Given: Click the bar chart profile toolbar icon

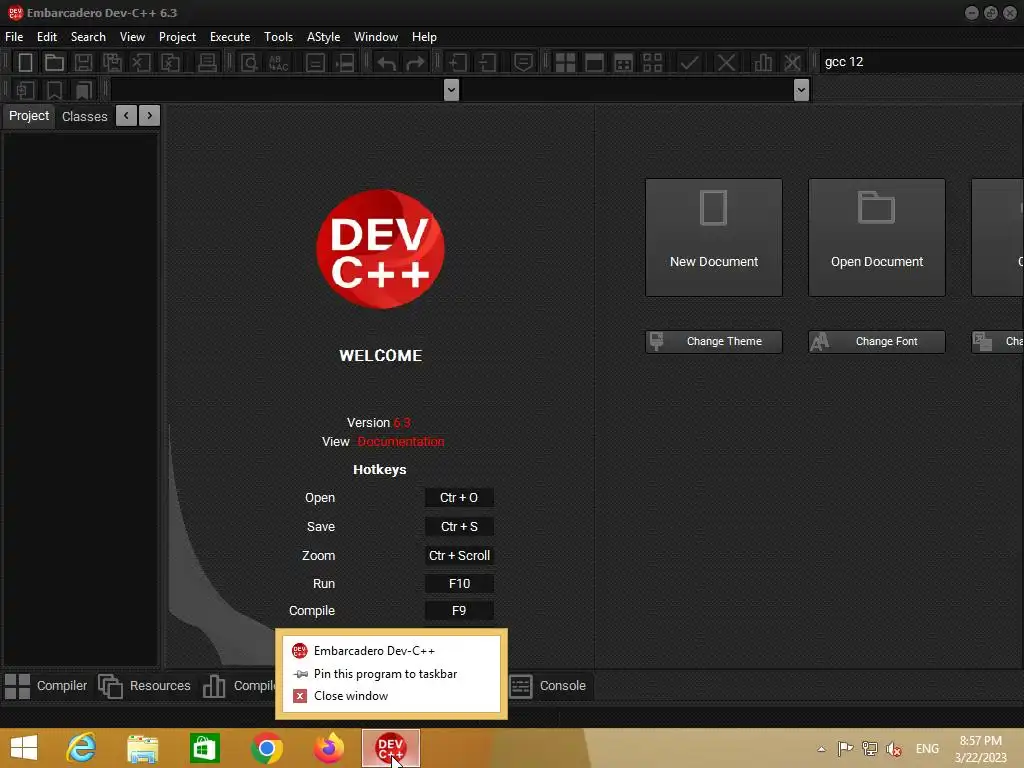Looking at the screenshot, I should point(762,63).
